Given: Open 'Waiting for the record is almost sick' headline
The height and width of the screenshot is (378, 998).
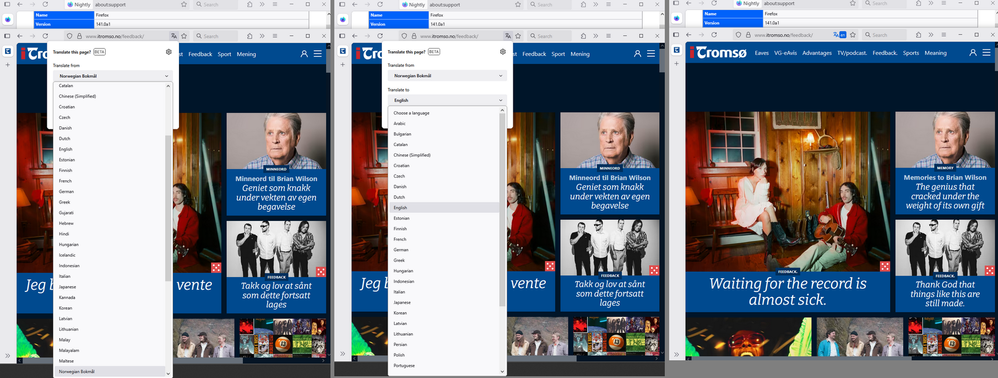Looking at the screenshot, I should pos(787,291).
